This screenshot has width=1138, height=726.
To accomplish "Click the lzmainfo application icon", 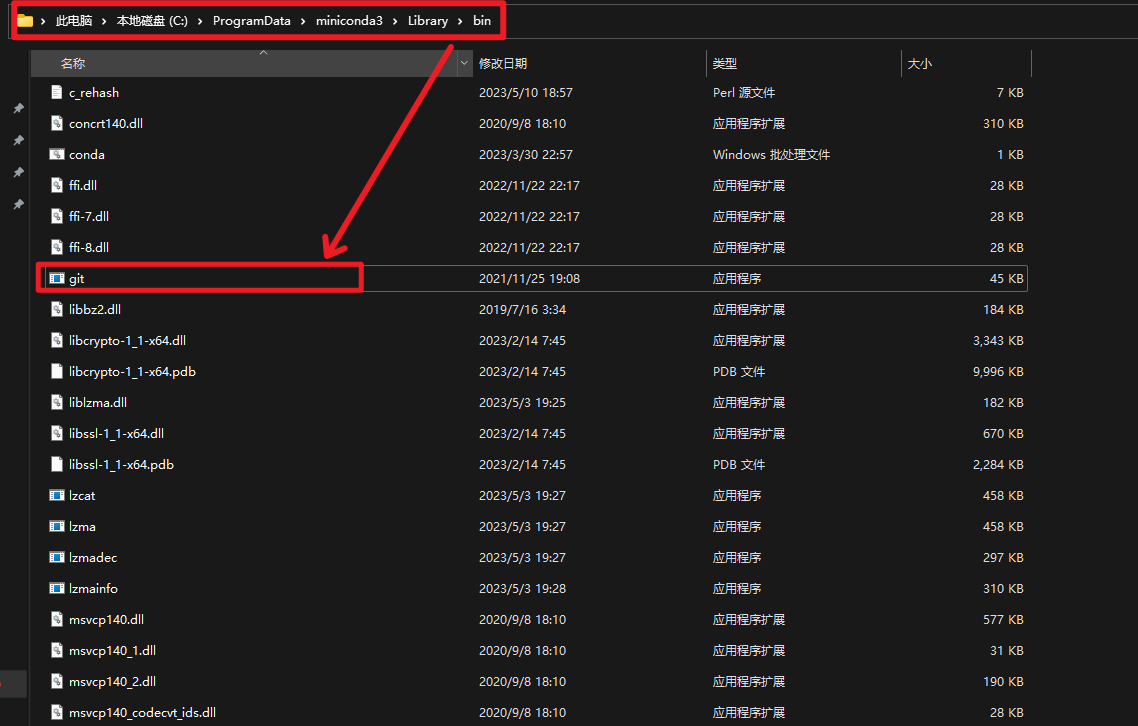I will pyautogui.click(x=57, y=588).
